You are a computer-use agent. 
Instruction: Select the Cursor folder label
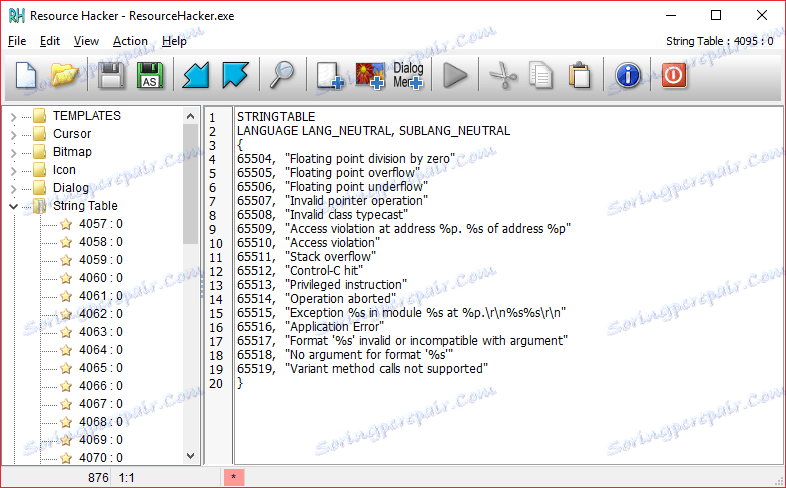click(72, 134)
